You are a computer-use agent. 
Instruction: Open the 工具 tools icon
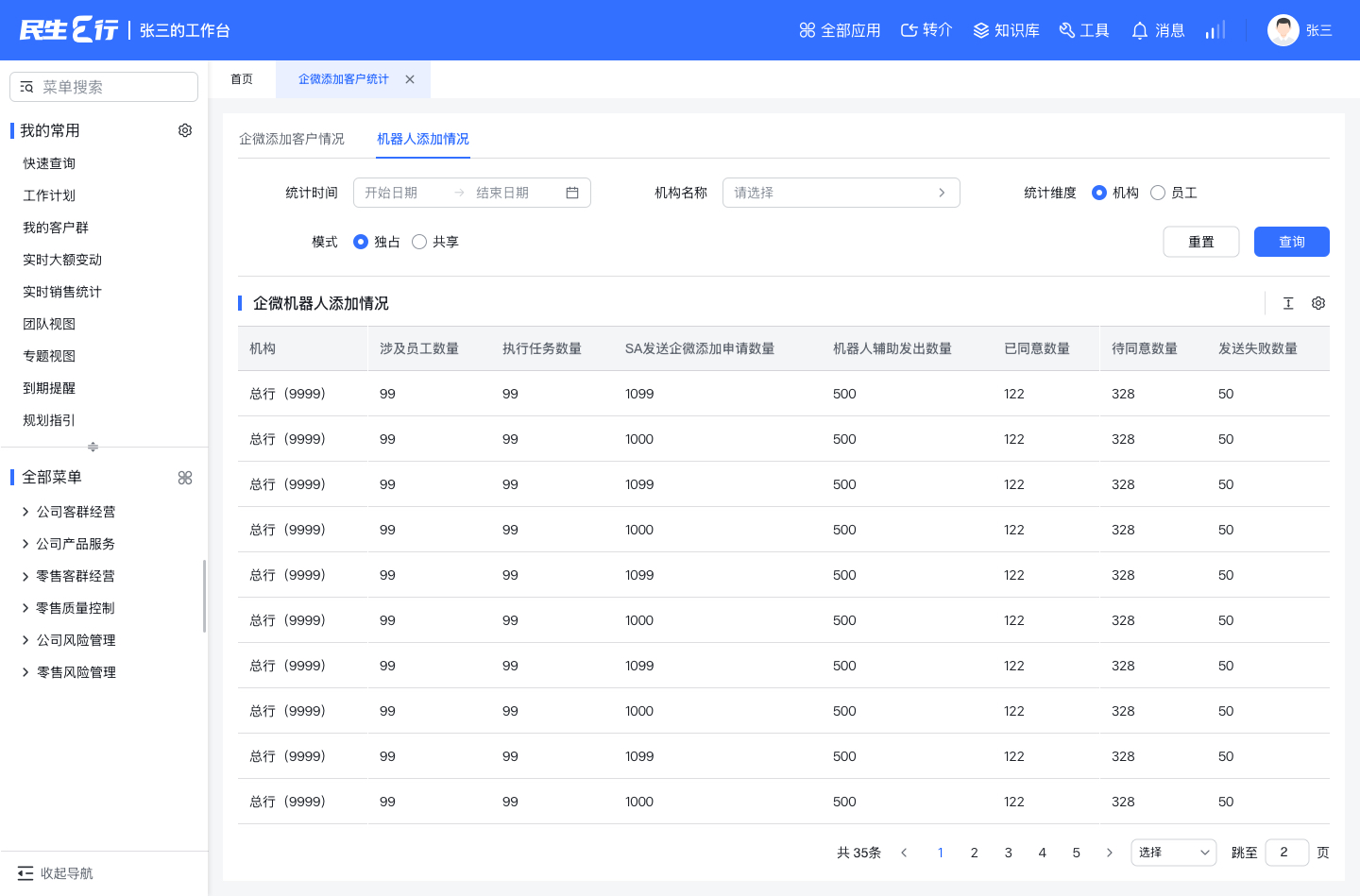coord(1067,30)
